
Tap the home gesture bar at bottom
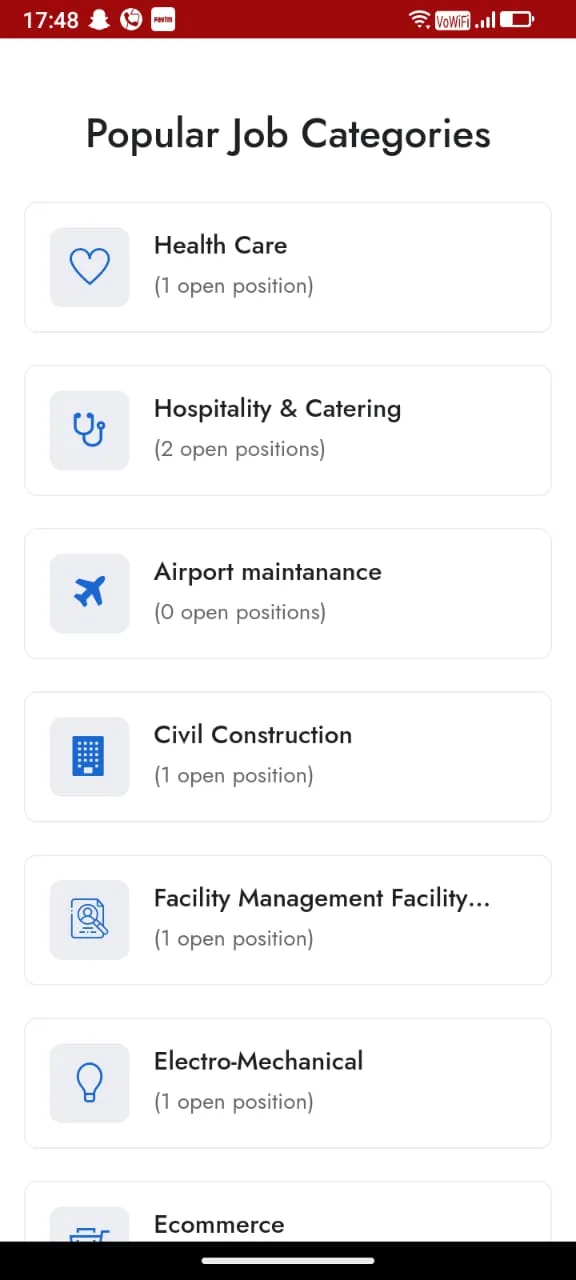(x=288, y=1261)
